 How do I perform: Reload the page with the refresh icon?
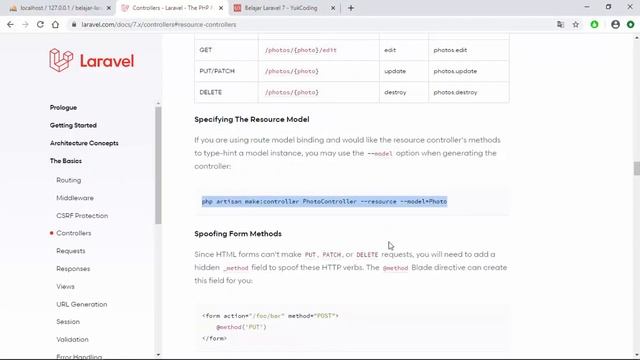[40, 24]
